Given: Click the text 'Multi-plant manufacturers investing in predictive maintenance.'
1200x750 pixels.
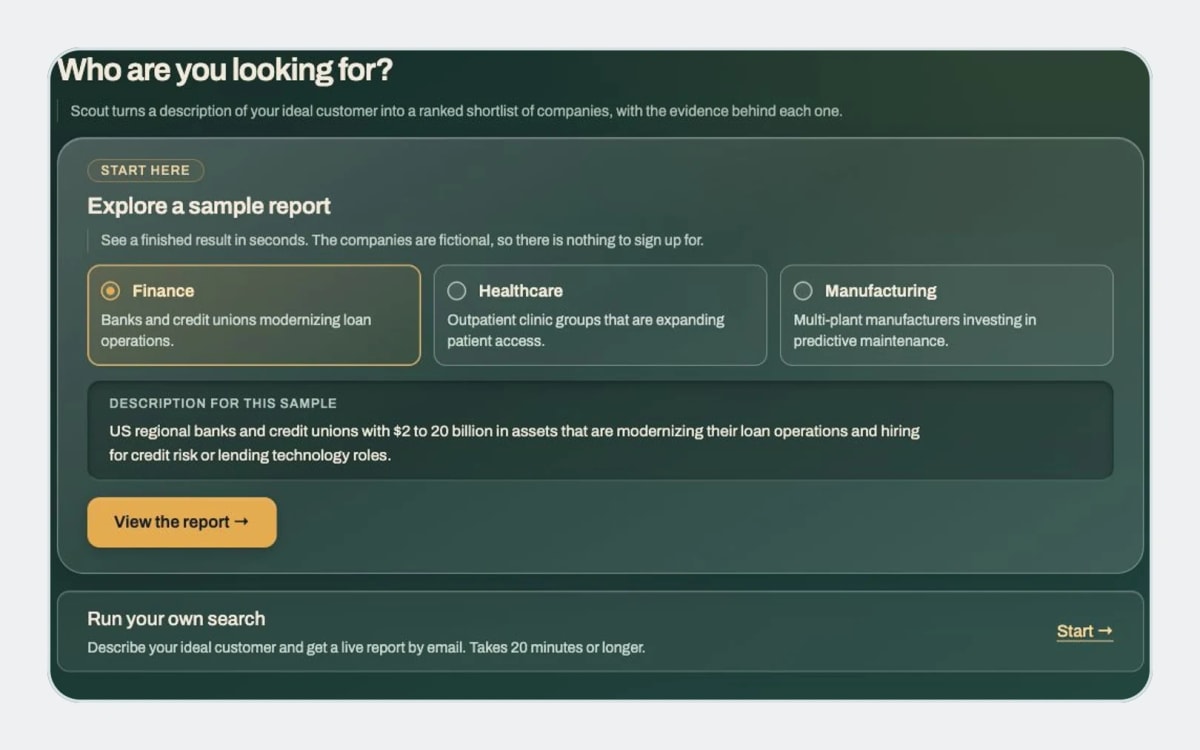Looking at the screenshot, I should [915, 330].
